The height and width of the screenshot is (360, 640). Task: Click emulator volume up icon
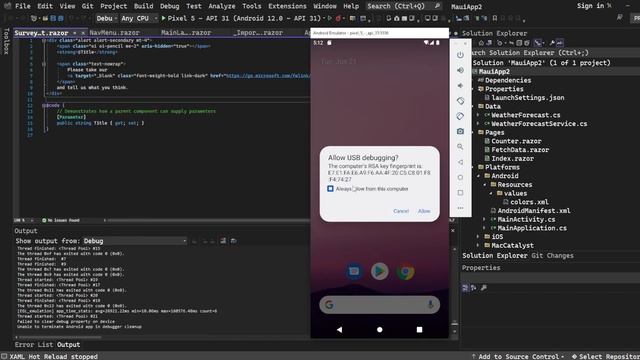coord(460,70)
